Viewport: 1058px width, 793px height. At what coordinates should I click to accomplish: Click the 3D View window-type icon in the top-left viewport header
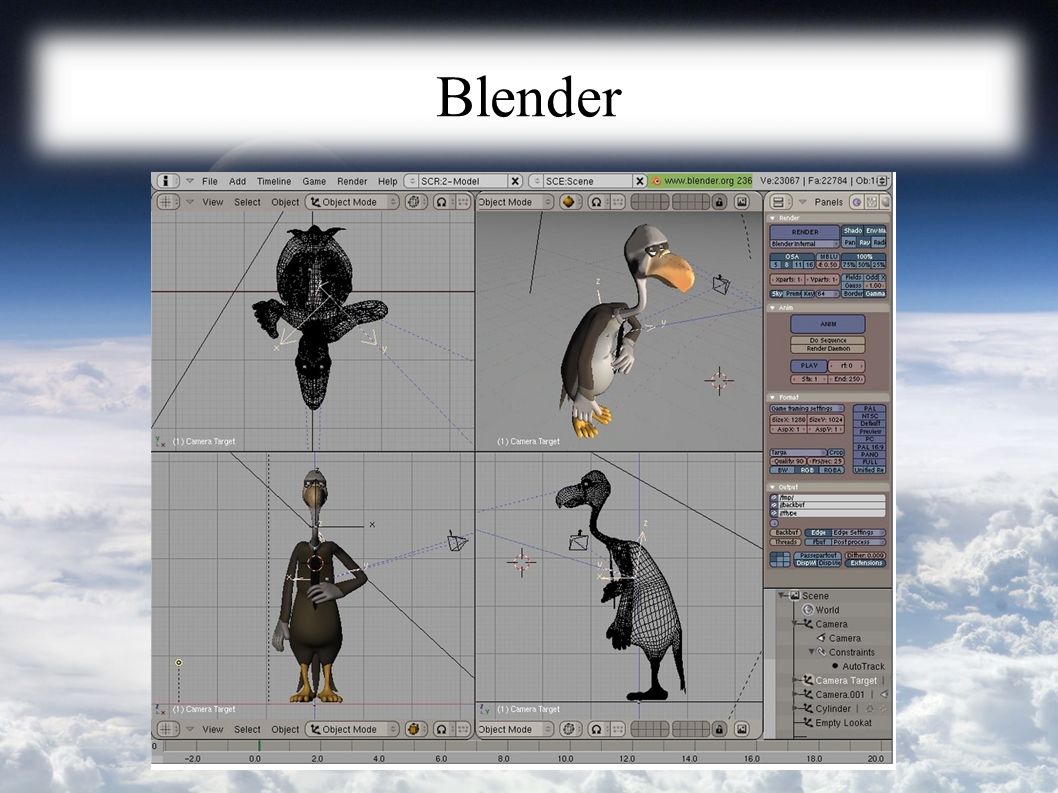coord(167,202)
